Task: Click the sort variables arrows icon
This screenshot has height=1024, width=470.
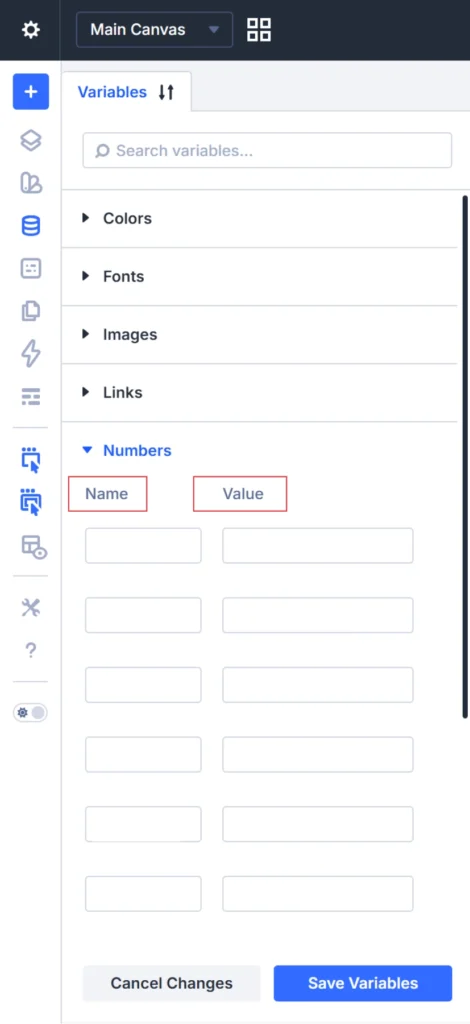Action: tap(166, 92)
